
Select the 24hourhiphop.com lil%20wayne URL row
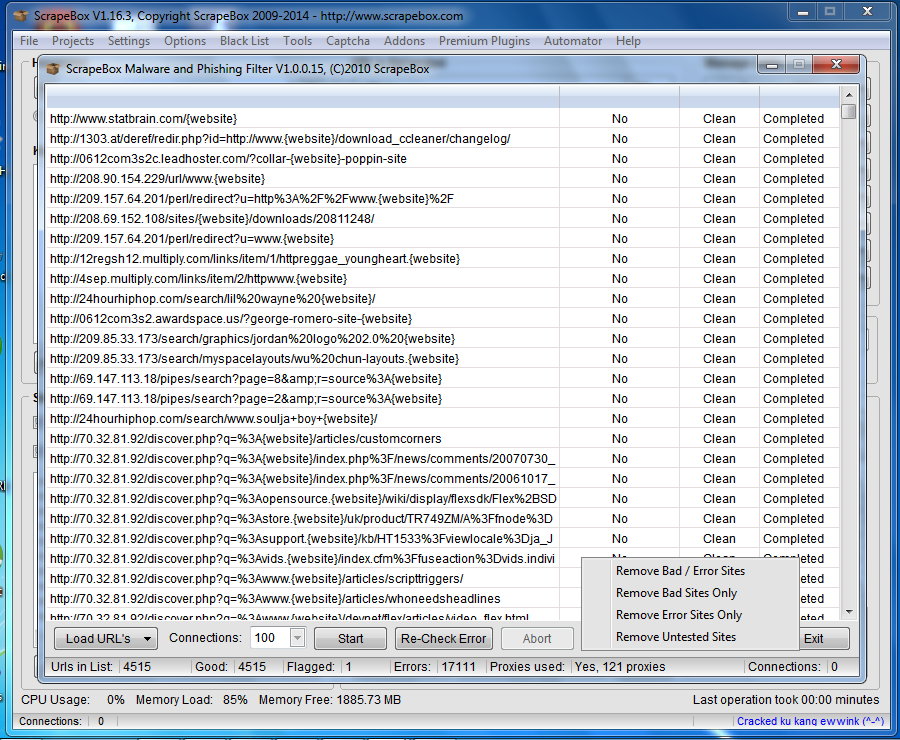click(443, 299)
